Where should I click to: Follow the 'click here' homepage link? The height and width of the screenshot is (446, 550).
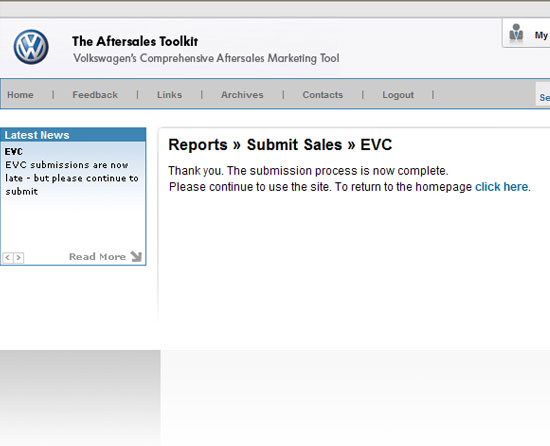pyautogui.click(x=502, y=187)
